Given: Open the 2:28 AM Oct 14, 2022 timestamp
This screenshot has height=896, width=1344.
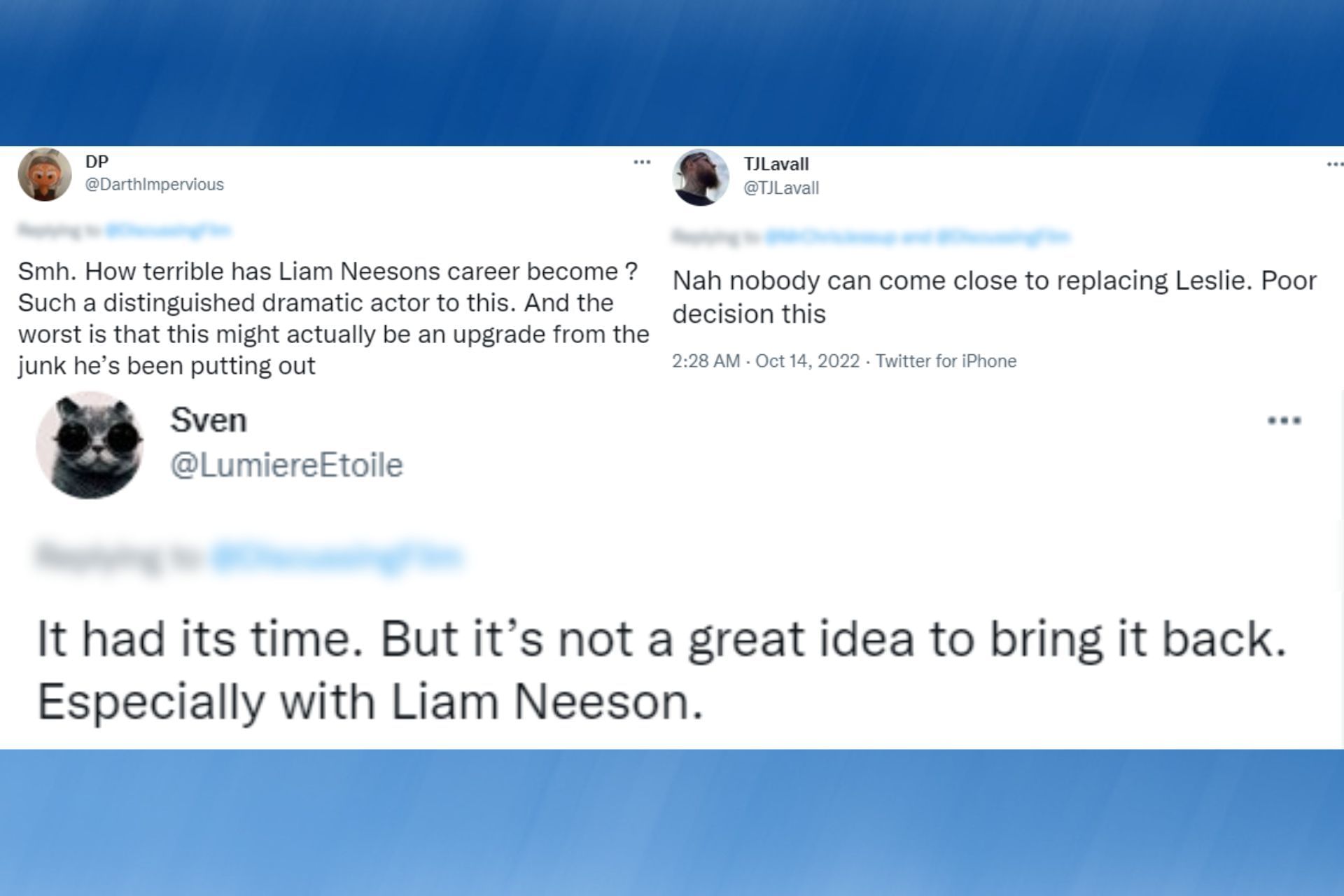Looking at the screenshot, I should [765, 361].
